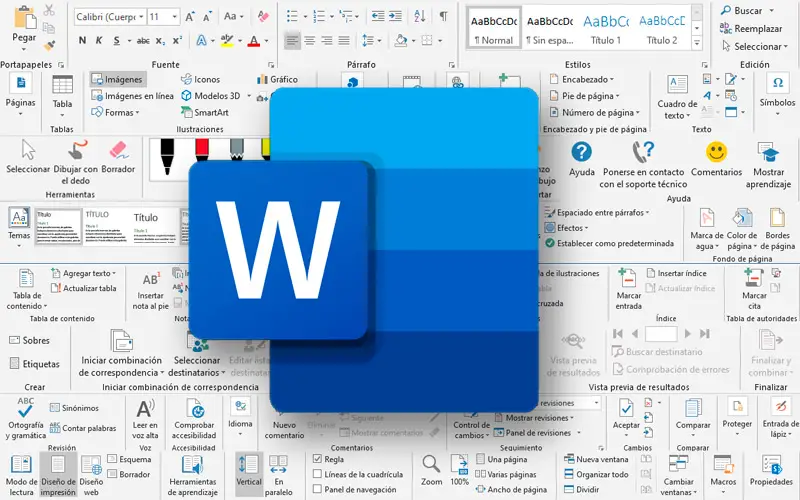Click Nueva ventana button
Image resolution: width=800 pixels, height=500 pixels.
point(596,459)
